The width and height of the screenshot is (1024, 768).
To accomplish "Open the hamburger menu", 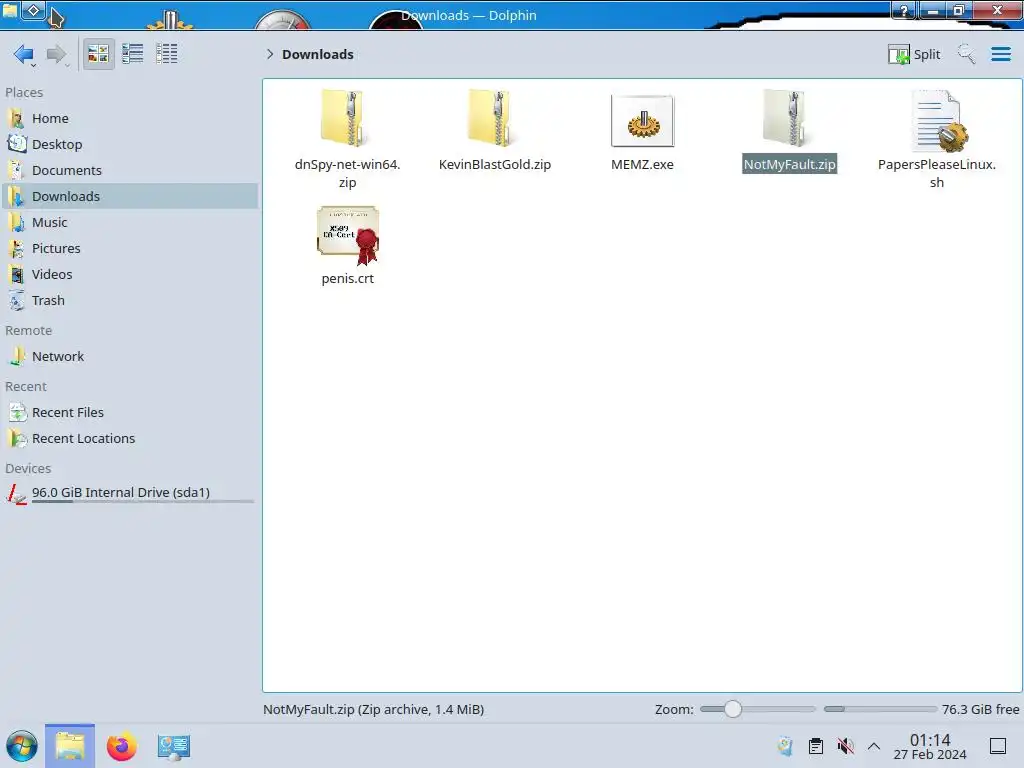I will [1000, 54].
